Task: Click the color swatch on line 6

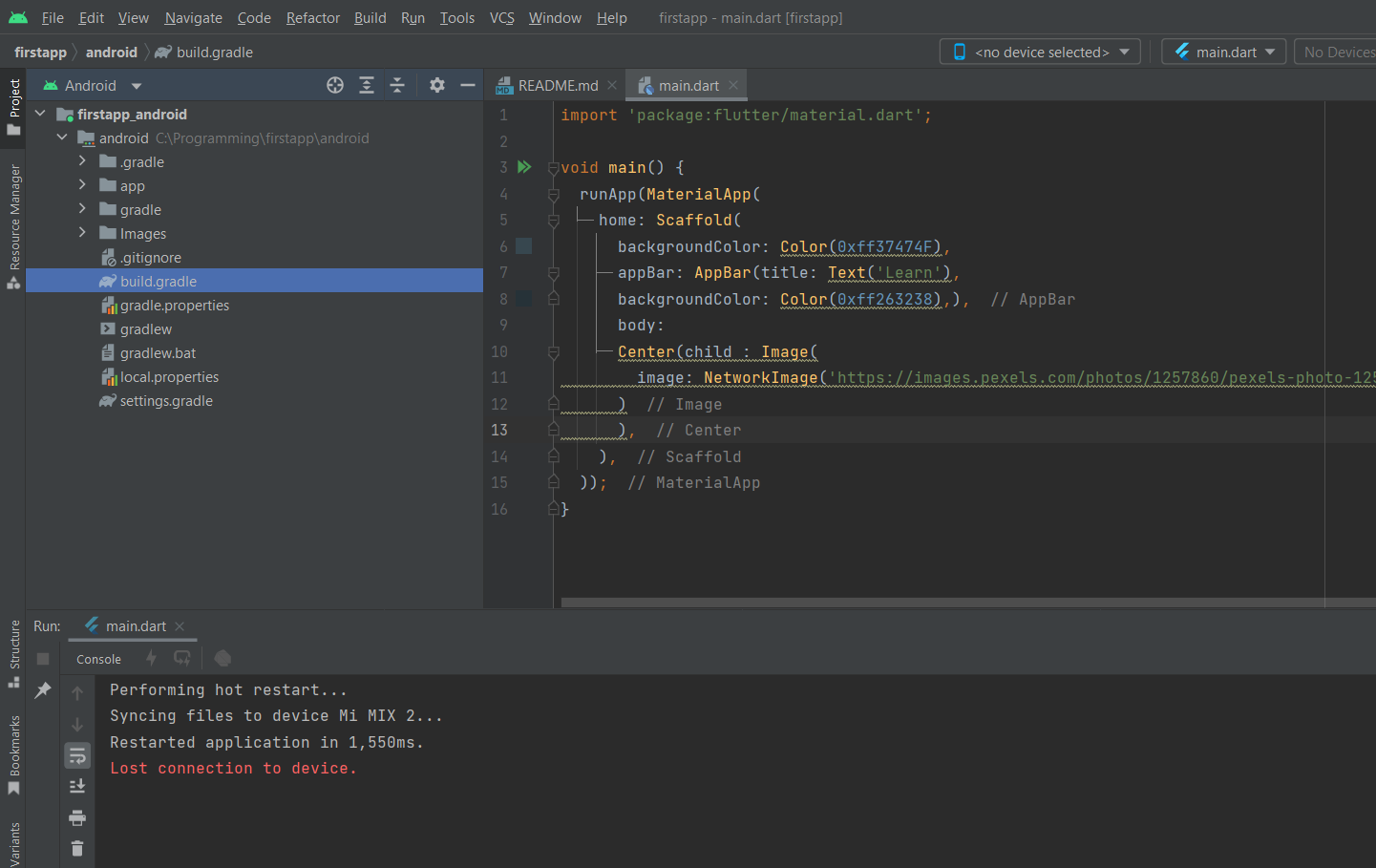Action: click(524, 246)
